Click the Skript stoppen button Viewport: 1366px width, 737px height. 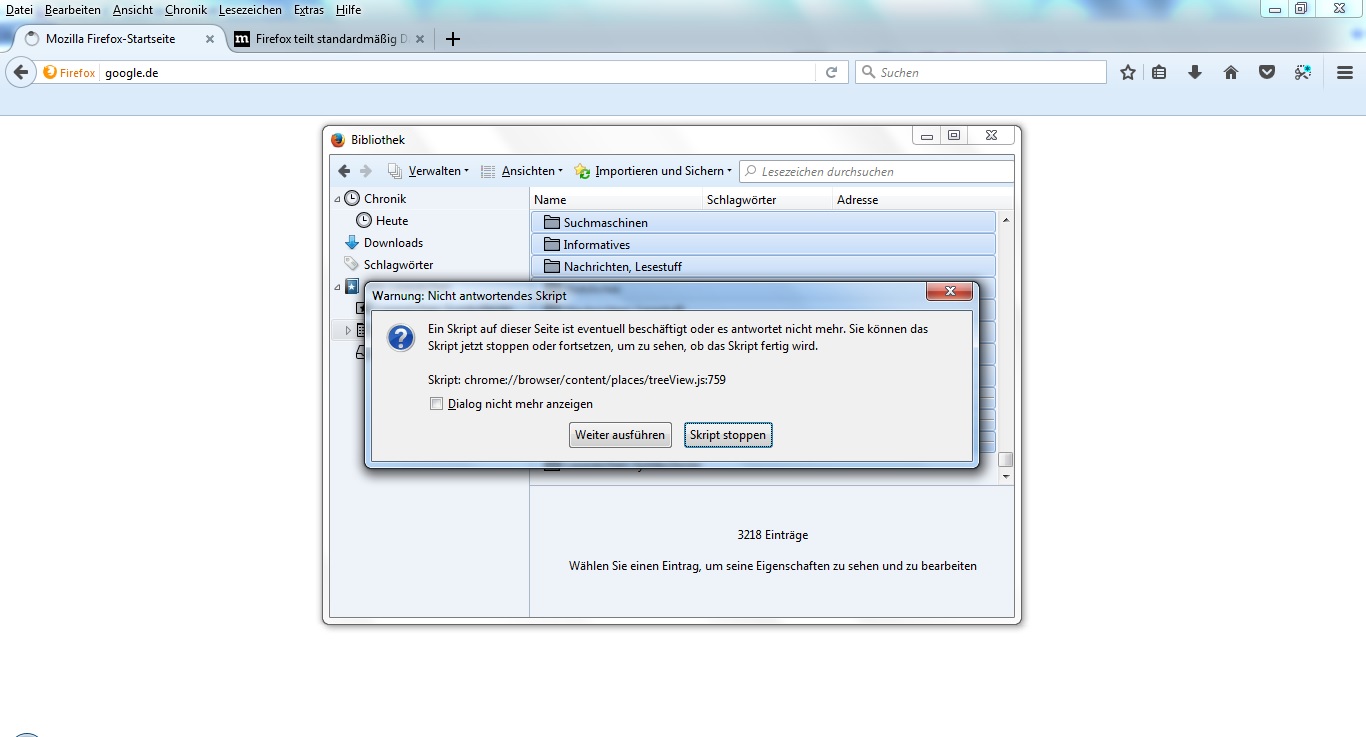728,435
